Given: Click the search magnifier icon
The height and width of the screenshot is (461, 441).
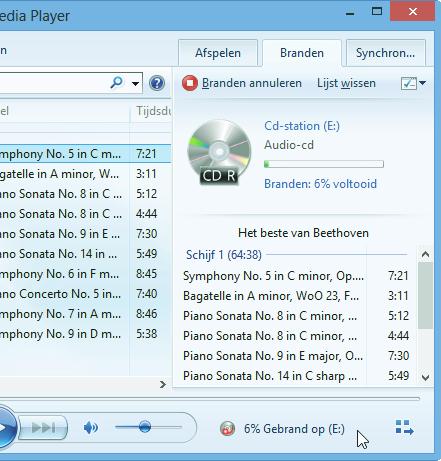Looking at the screenshot, I should [117, 82].
